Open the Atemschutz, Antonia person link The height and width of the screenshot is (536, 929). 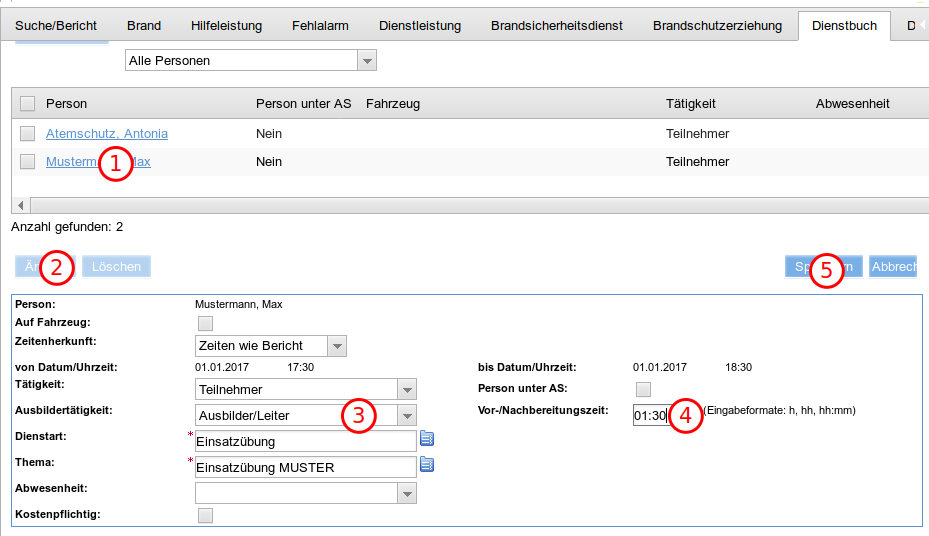click(x=107, y=134)
